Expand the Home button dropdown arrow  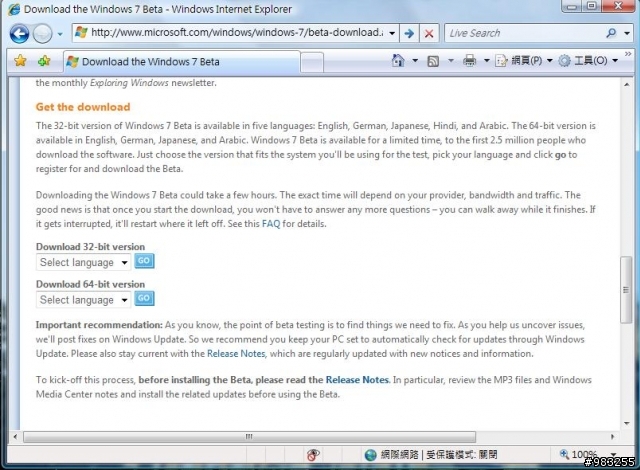(x=415, y=61)
